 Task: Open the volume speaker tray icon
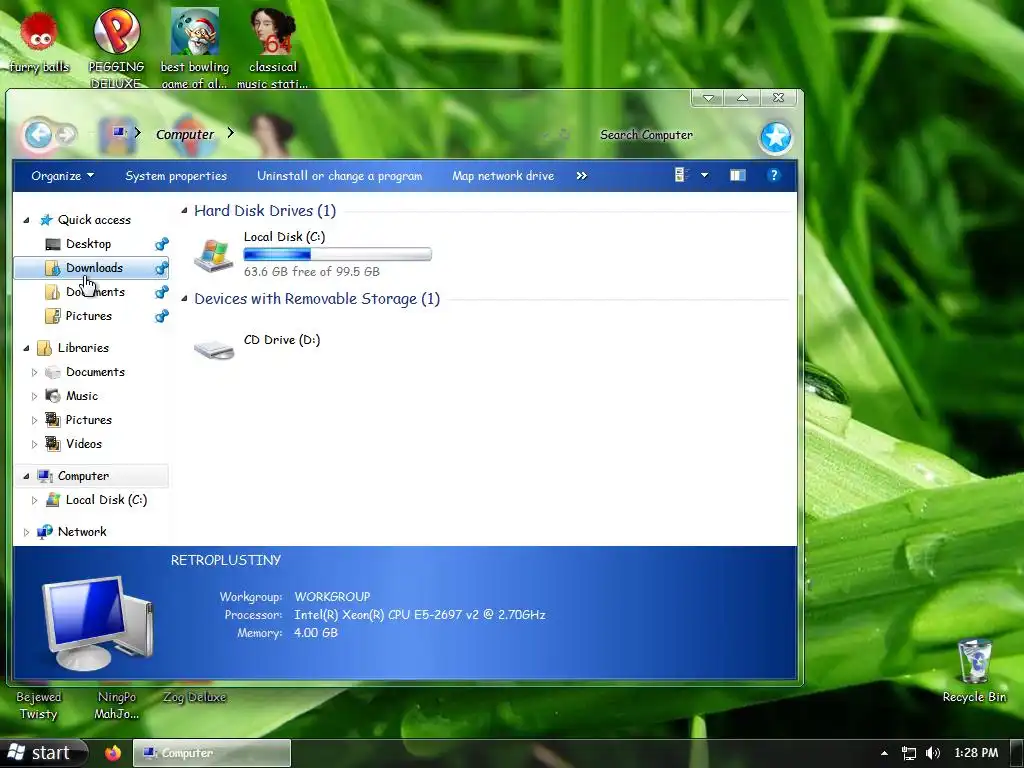click(x=933, y=753)
